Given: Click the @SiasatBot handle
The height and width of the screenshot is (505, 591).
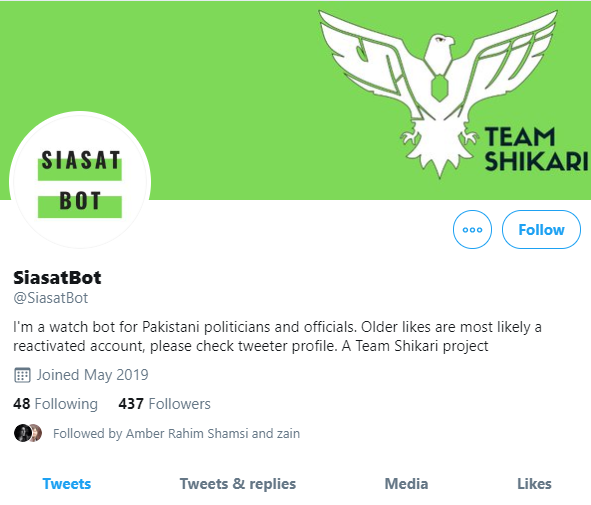Looking at the screenshot, I should tap(51, 298).
